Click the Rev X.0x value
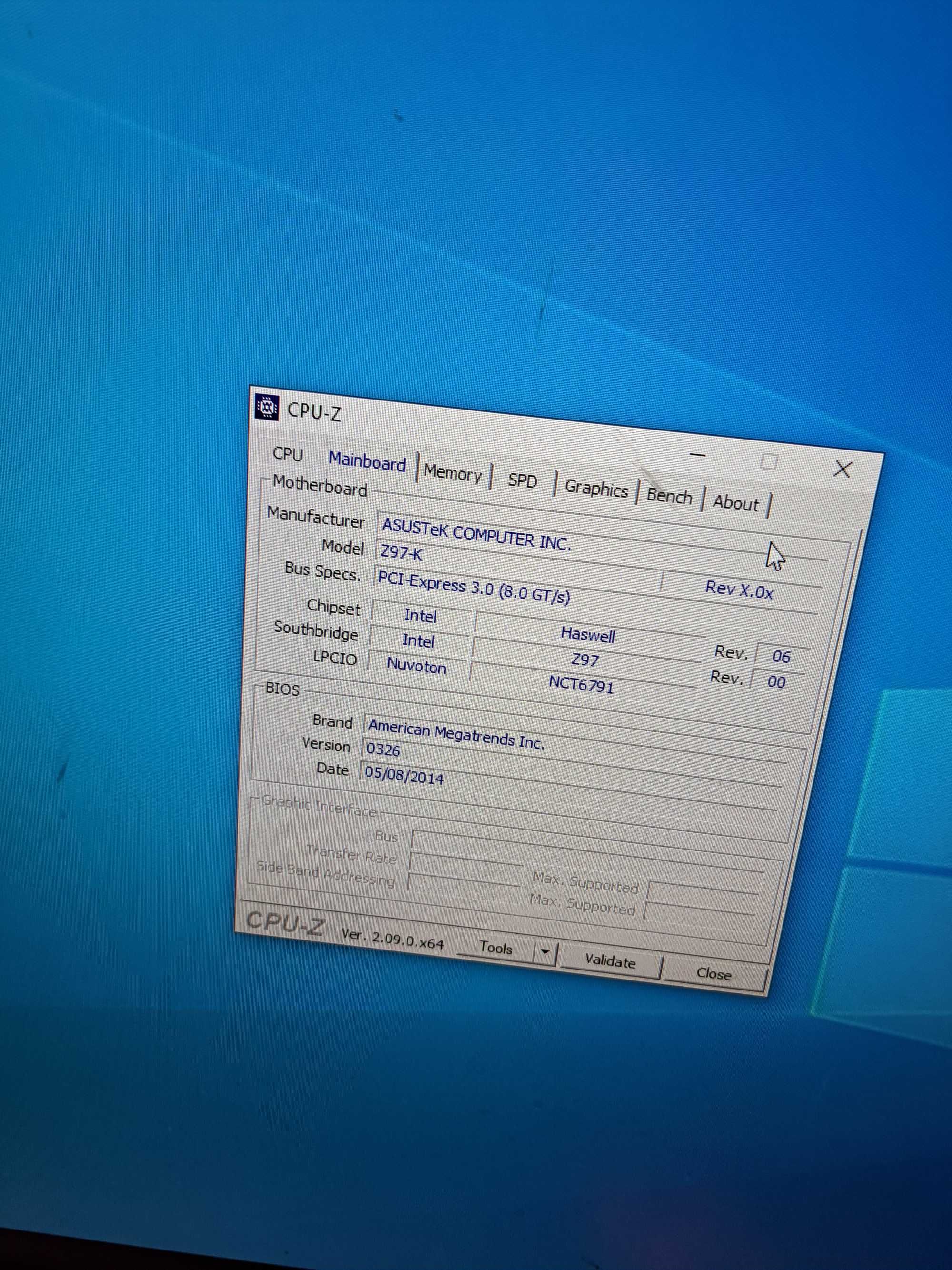This screenshot has width=952, height=1270. [x=740, y=590]
